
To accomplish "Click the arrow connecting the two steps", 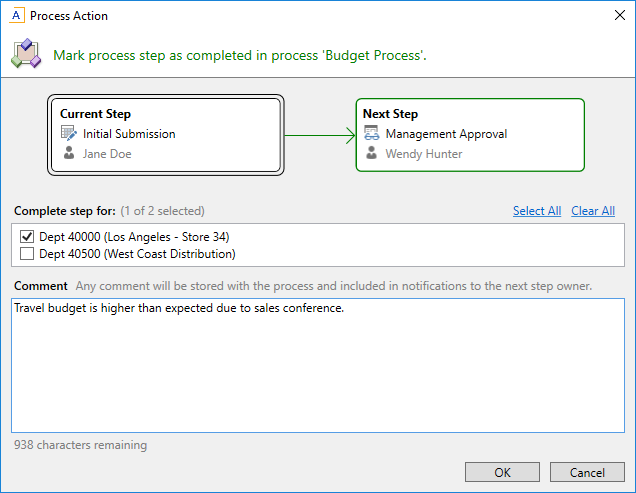I will click(x=320, y=134).
